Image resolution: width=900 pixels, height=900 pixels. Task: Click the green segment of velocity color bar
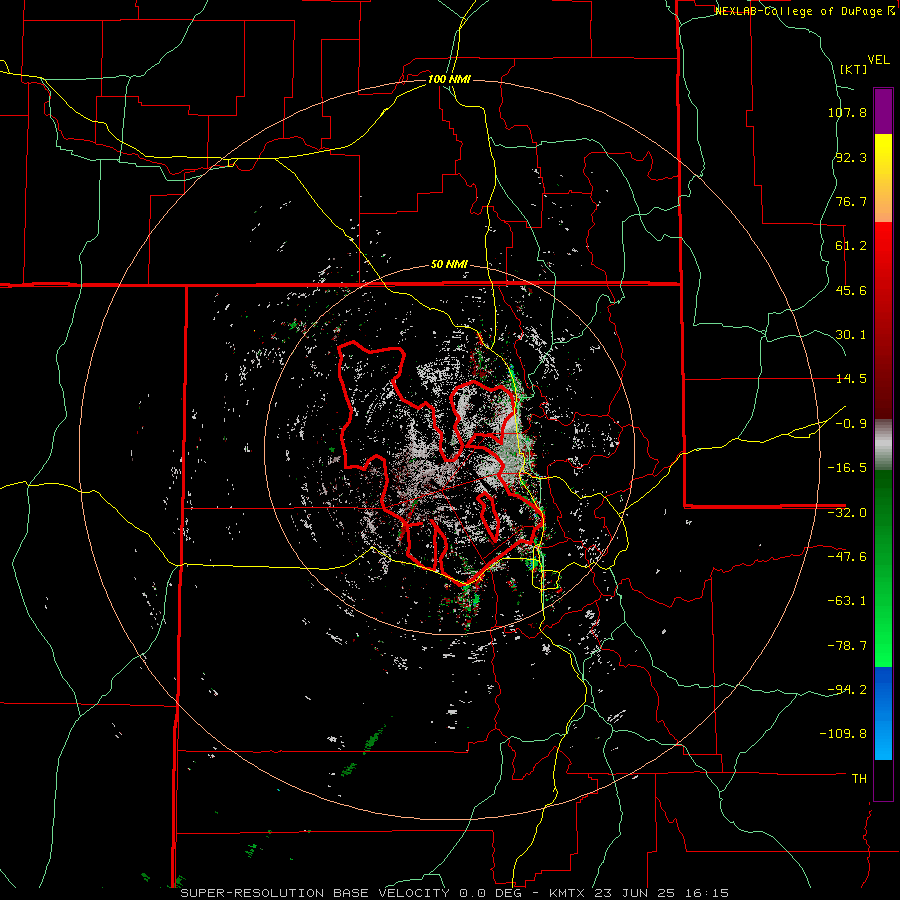(x=883, y=568)
